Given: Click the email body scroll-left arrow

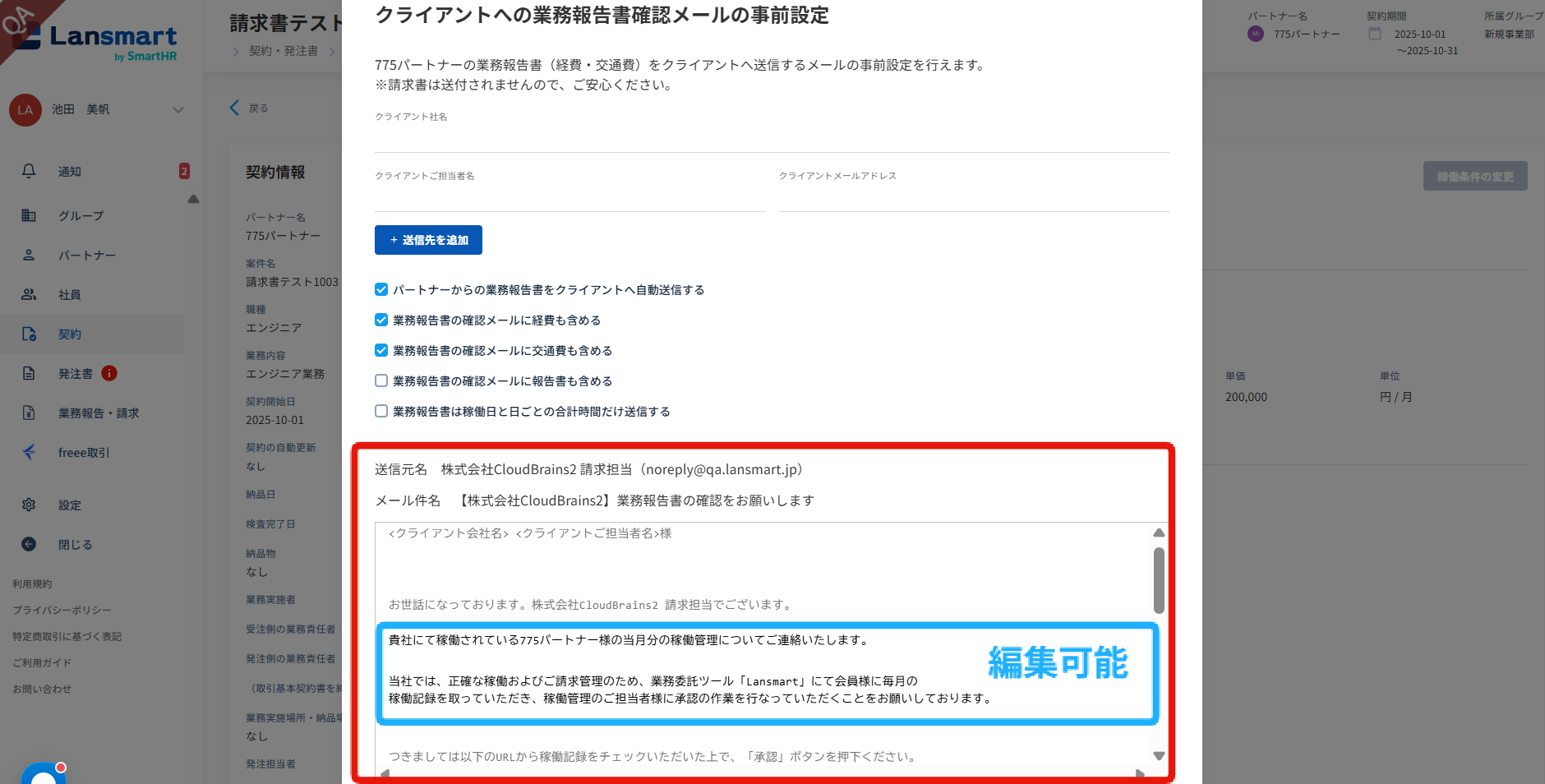Looking at the screenshot, I should coord(385,773).
